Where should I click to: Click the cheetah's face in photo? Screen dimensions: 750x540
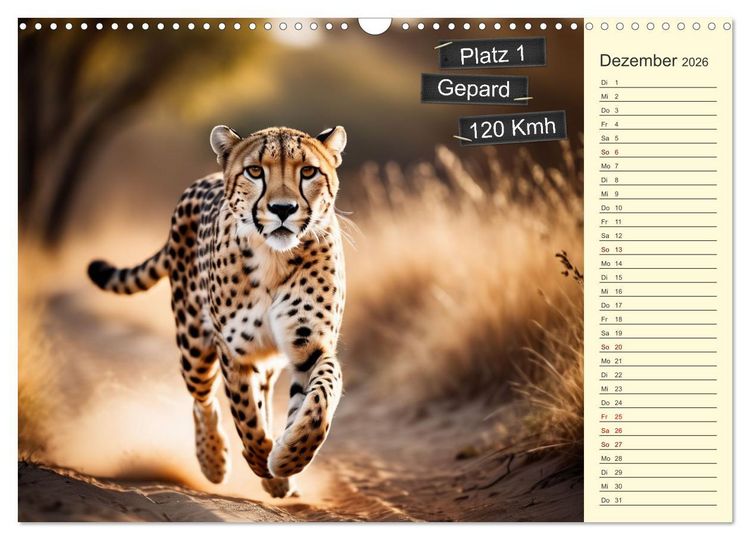(x=281, y=189)
